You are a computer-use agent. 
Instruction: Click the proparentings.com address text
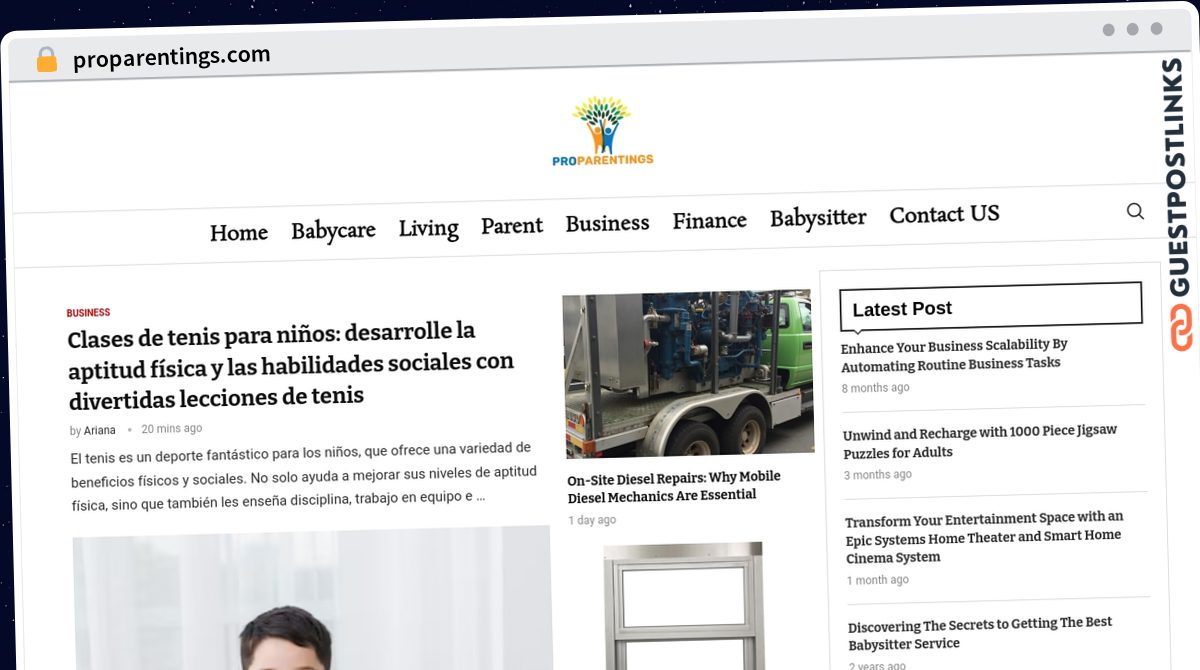[172, 58]
